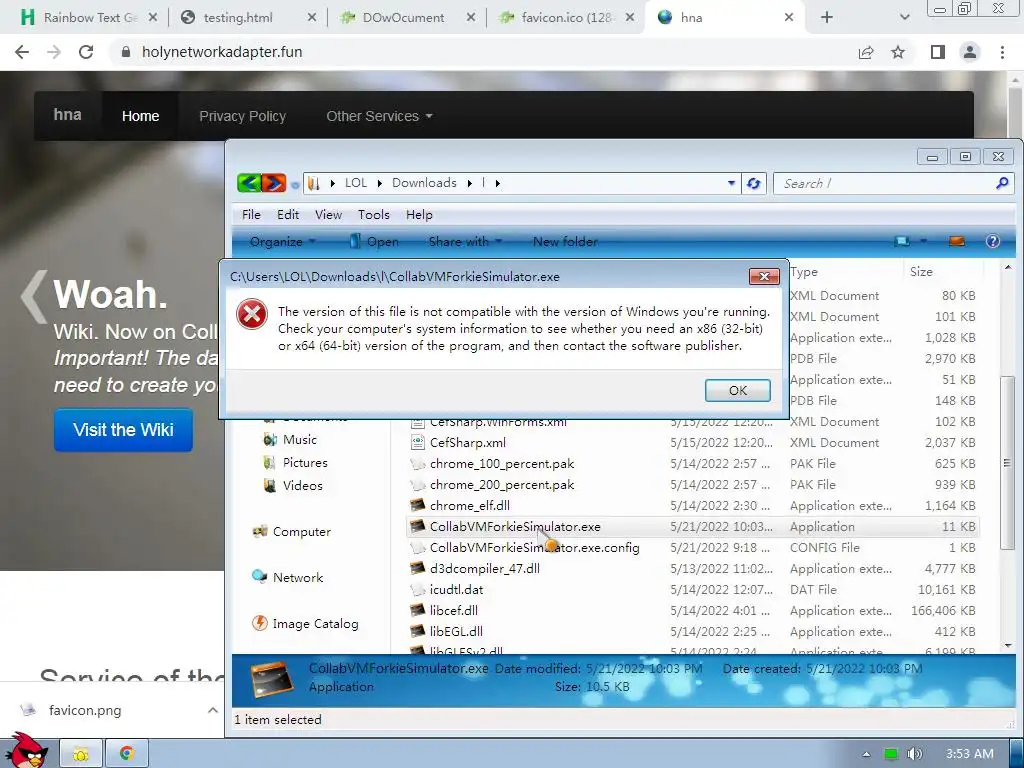Click Explorer's orange forward arrow
The image size is (1024, 768).
(x=274, y=183)
